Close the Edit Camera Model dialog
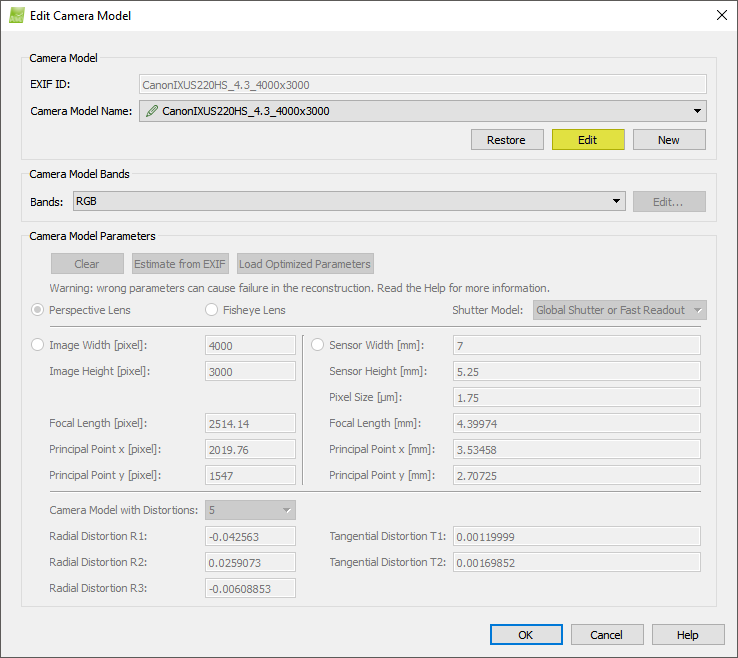The image size is (738, 658). coord(721,16)
